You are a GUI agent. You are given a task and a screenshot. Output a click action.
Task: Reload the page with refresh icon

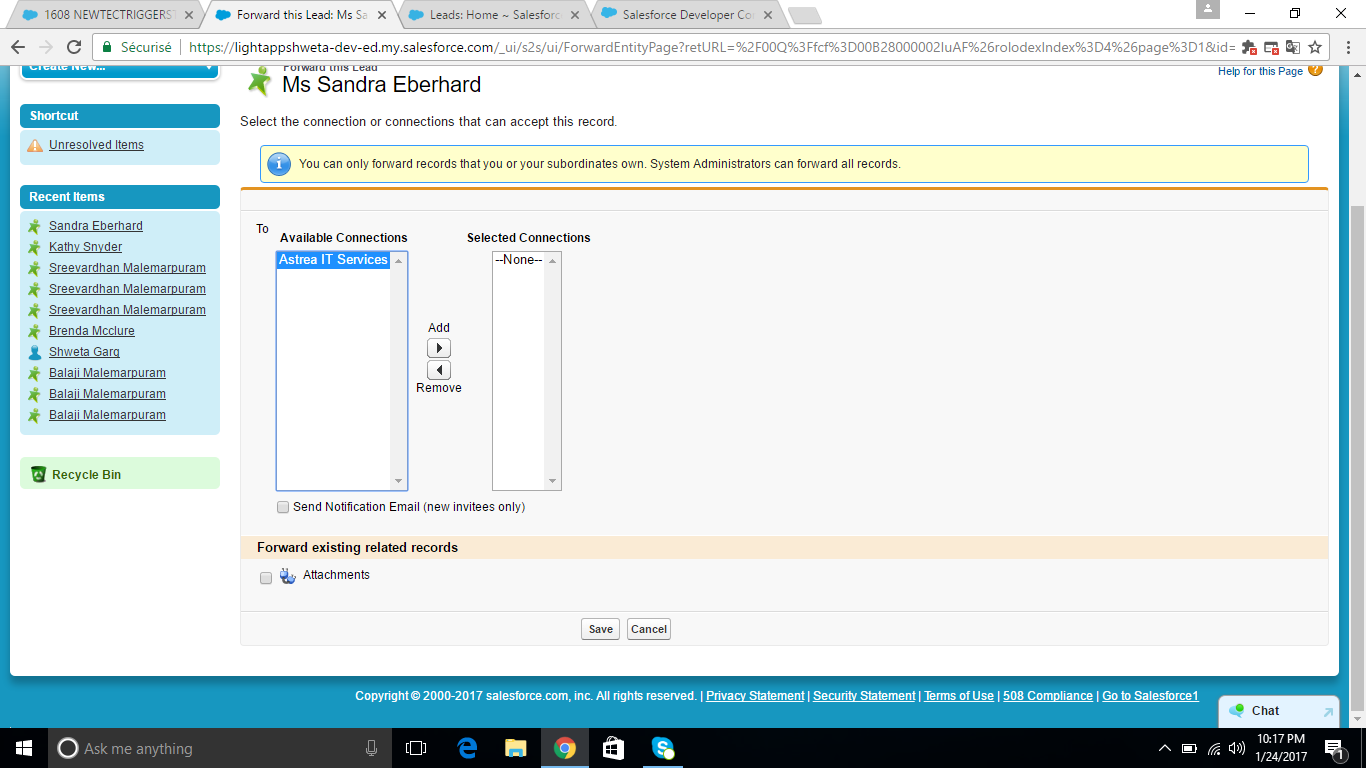pyautogui.click(x=73, y=47)
